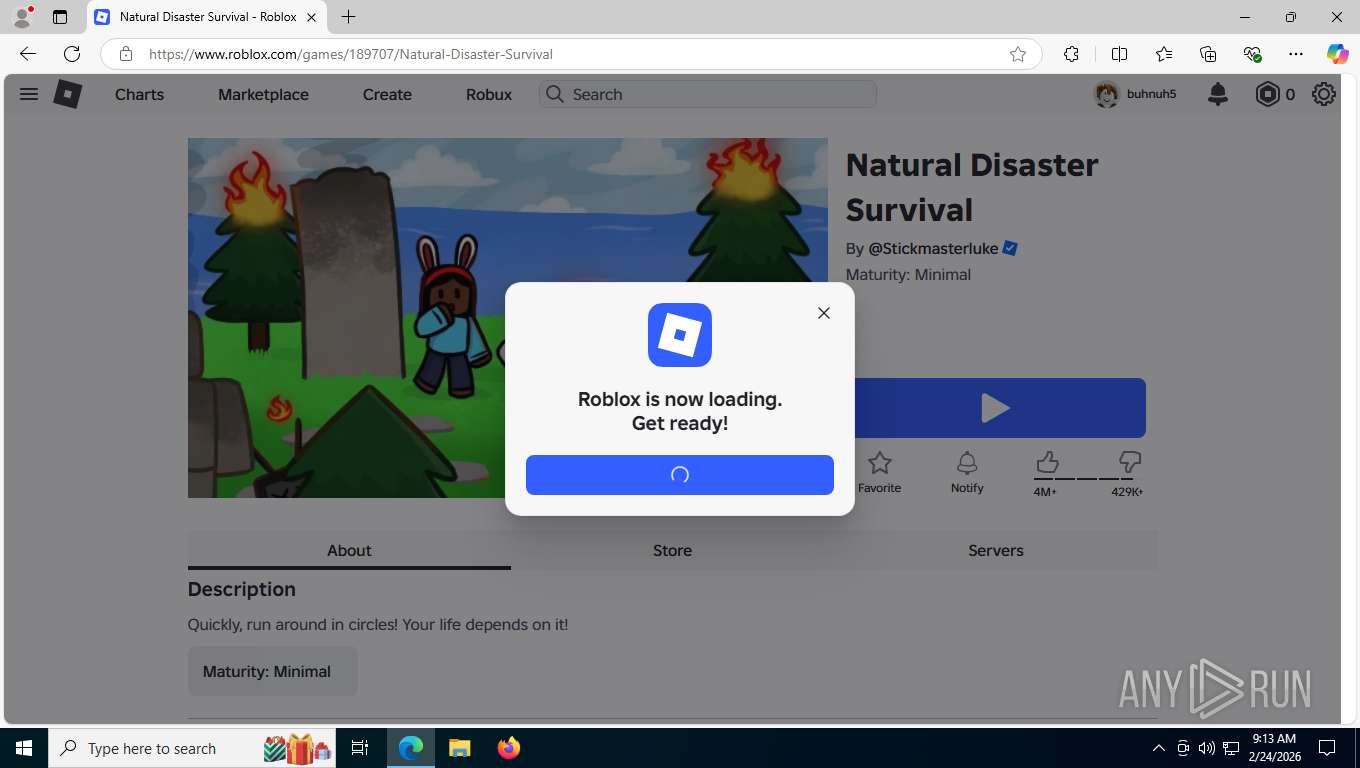View site information lock icon
This screenshot has width=1360, height=768.
click(125, 54)
